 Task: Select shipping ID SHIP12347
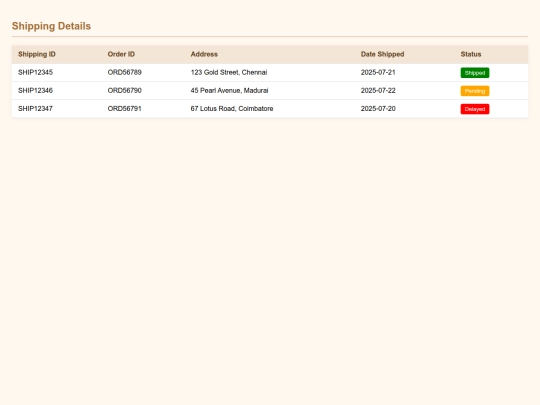coord(35,109)
